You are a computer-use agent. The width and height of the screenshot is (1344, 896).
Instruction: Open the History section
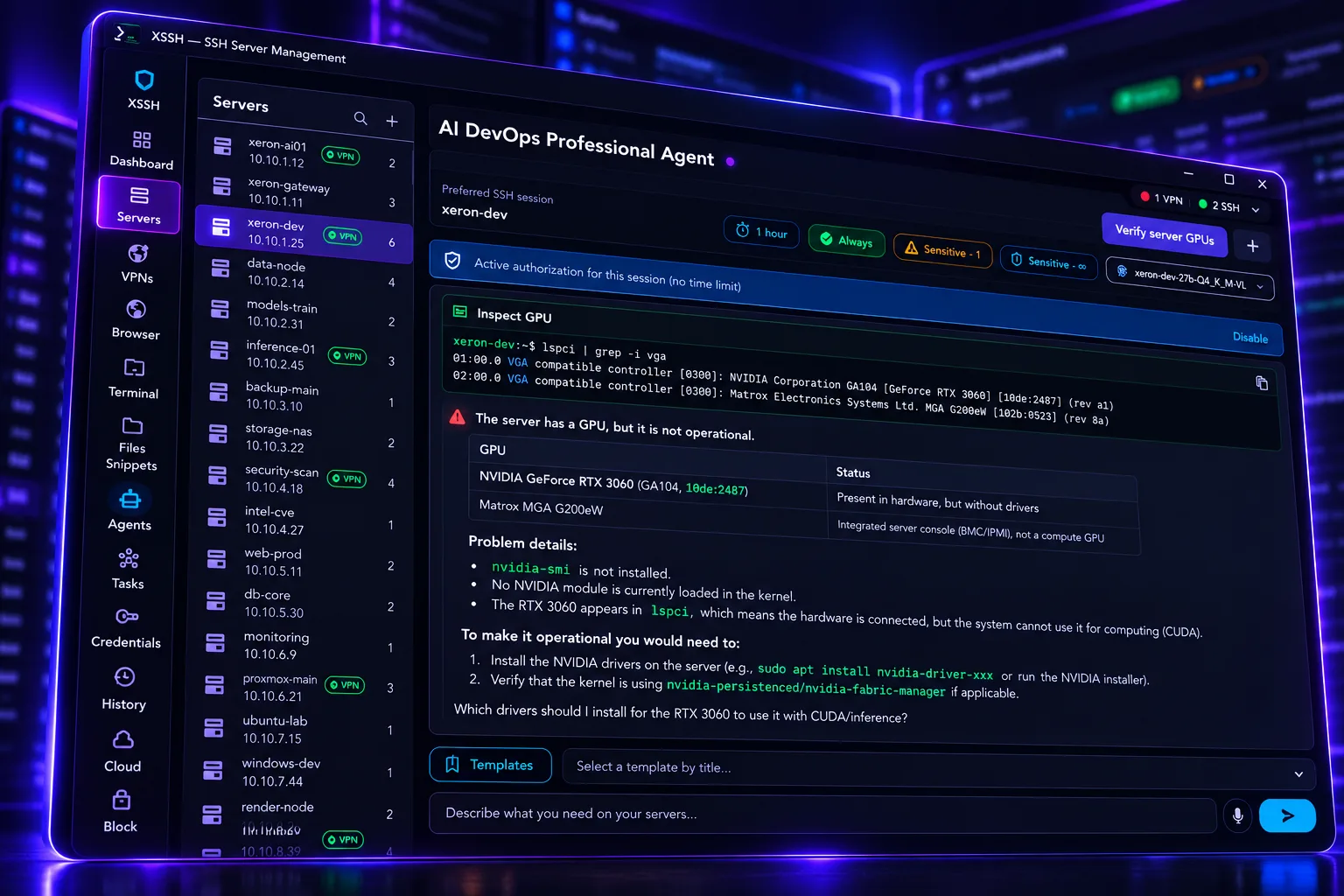click(x=124, y=689)
